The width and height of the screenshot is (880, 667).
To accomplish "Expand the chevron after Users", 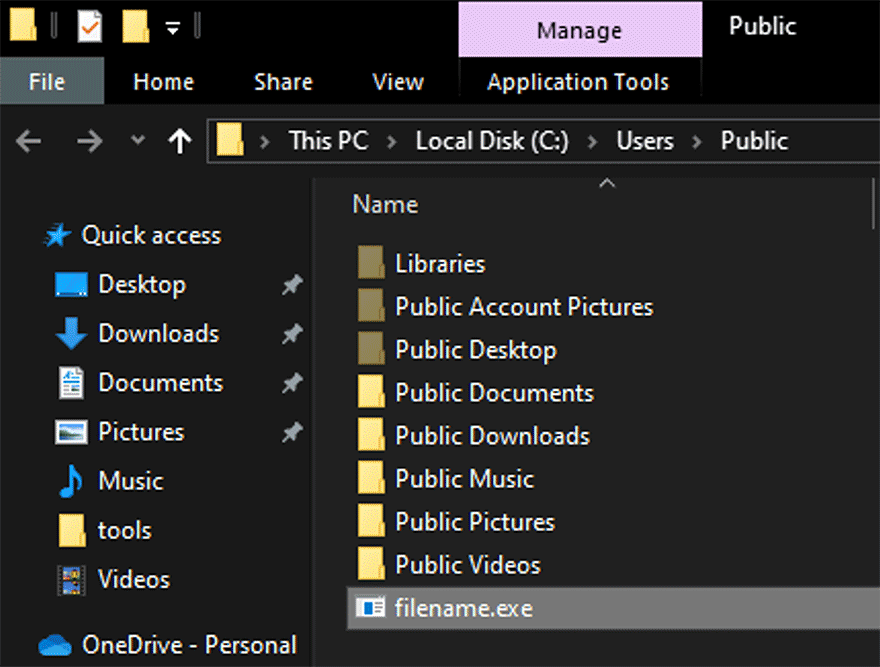I will pyautogui.click(x=697, y=141).
